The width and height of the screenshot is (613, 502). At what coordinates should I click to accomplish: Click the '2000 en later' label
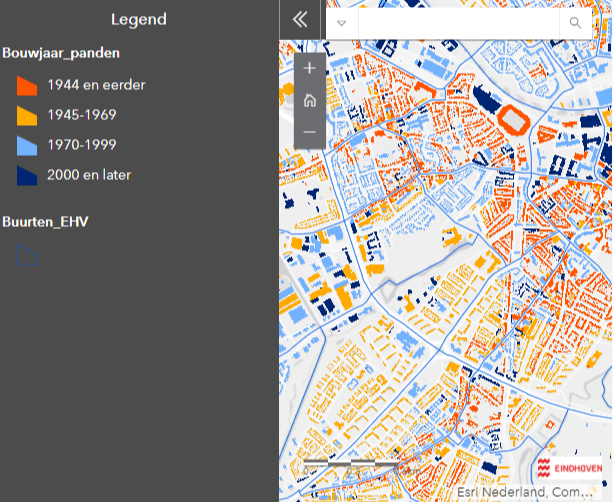tap(89, 175)
